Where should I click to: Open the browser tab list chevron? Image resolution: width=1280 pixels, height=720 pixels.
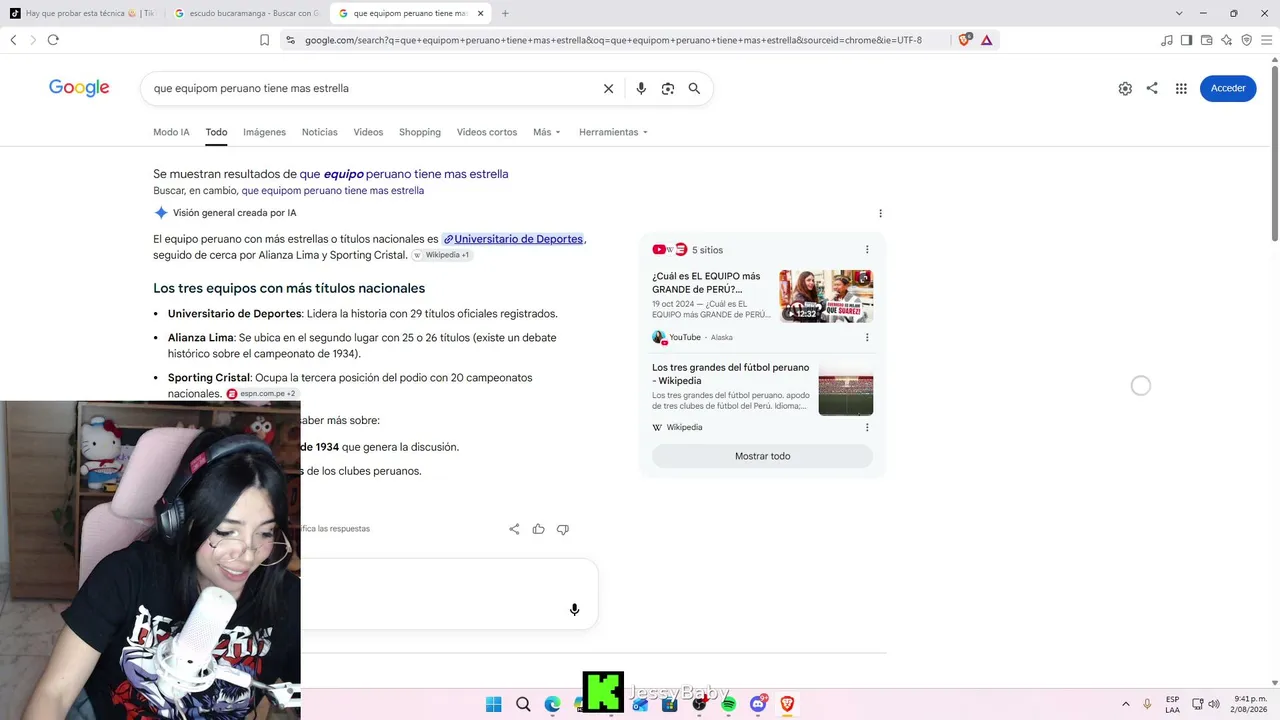(x=1179, y=13)
